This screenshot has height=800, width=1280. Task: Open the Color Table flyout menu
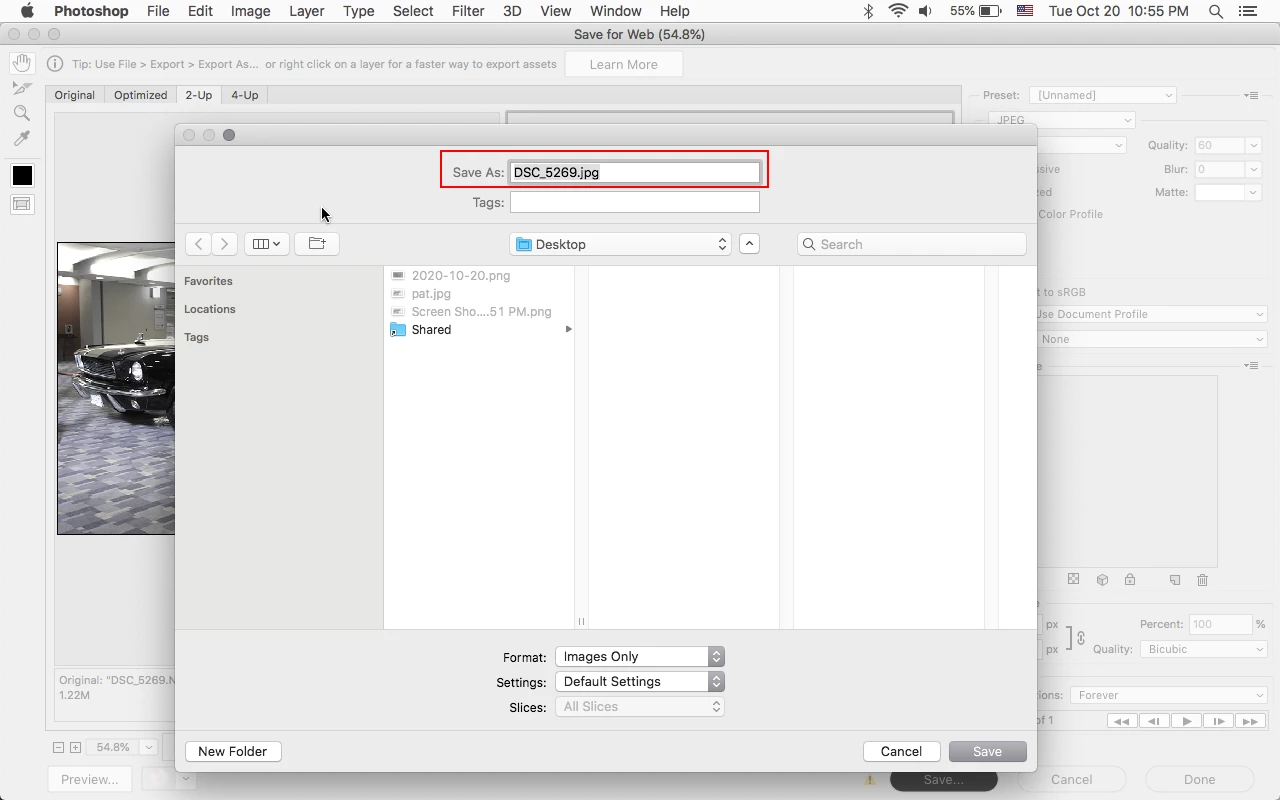click(1251, 365)
